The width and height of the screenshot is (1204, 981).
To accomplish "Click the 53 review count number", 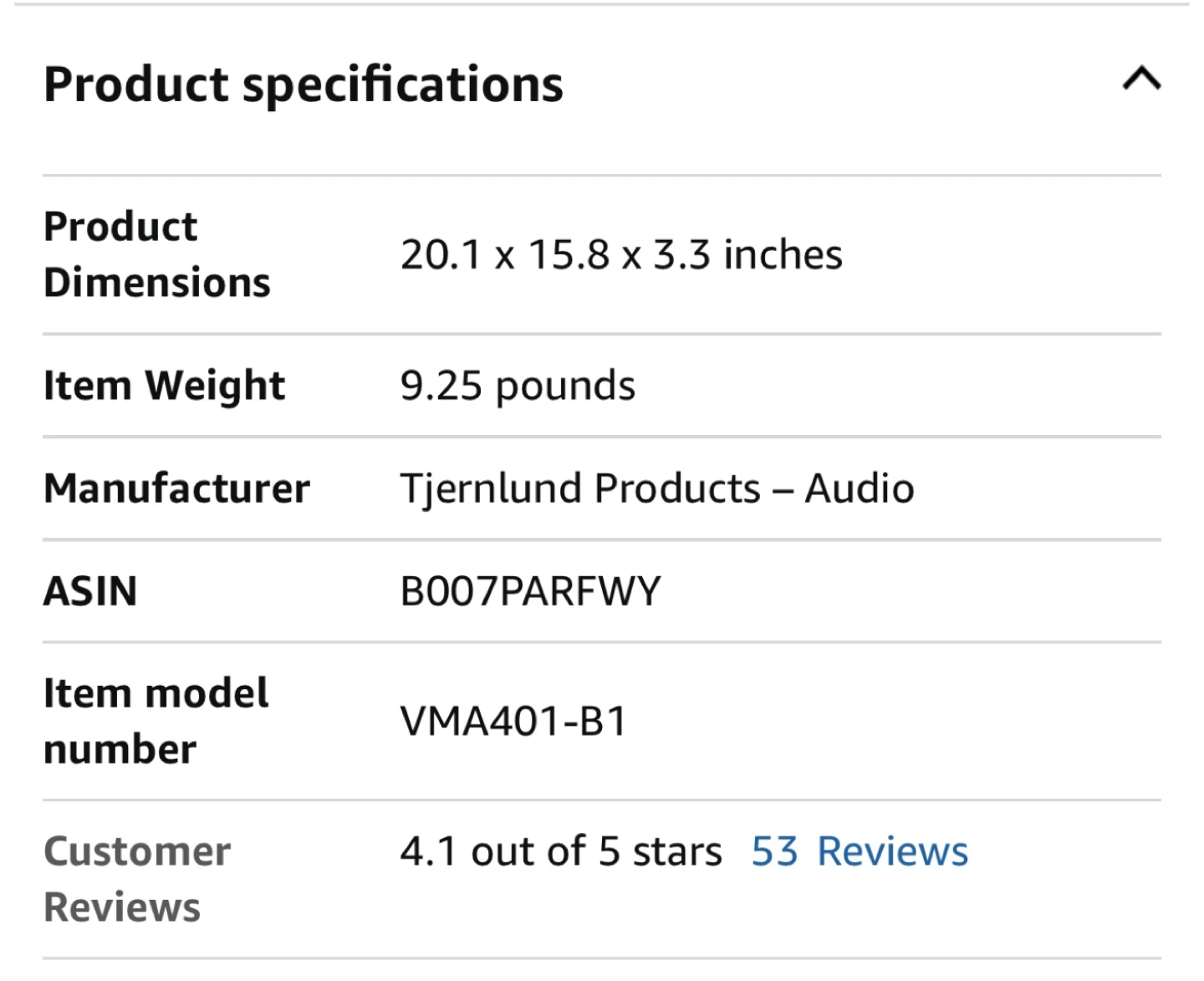I will click(x=774, y=851).
